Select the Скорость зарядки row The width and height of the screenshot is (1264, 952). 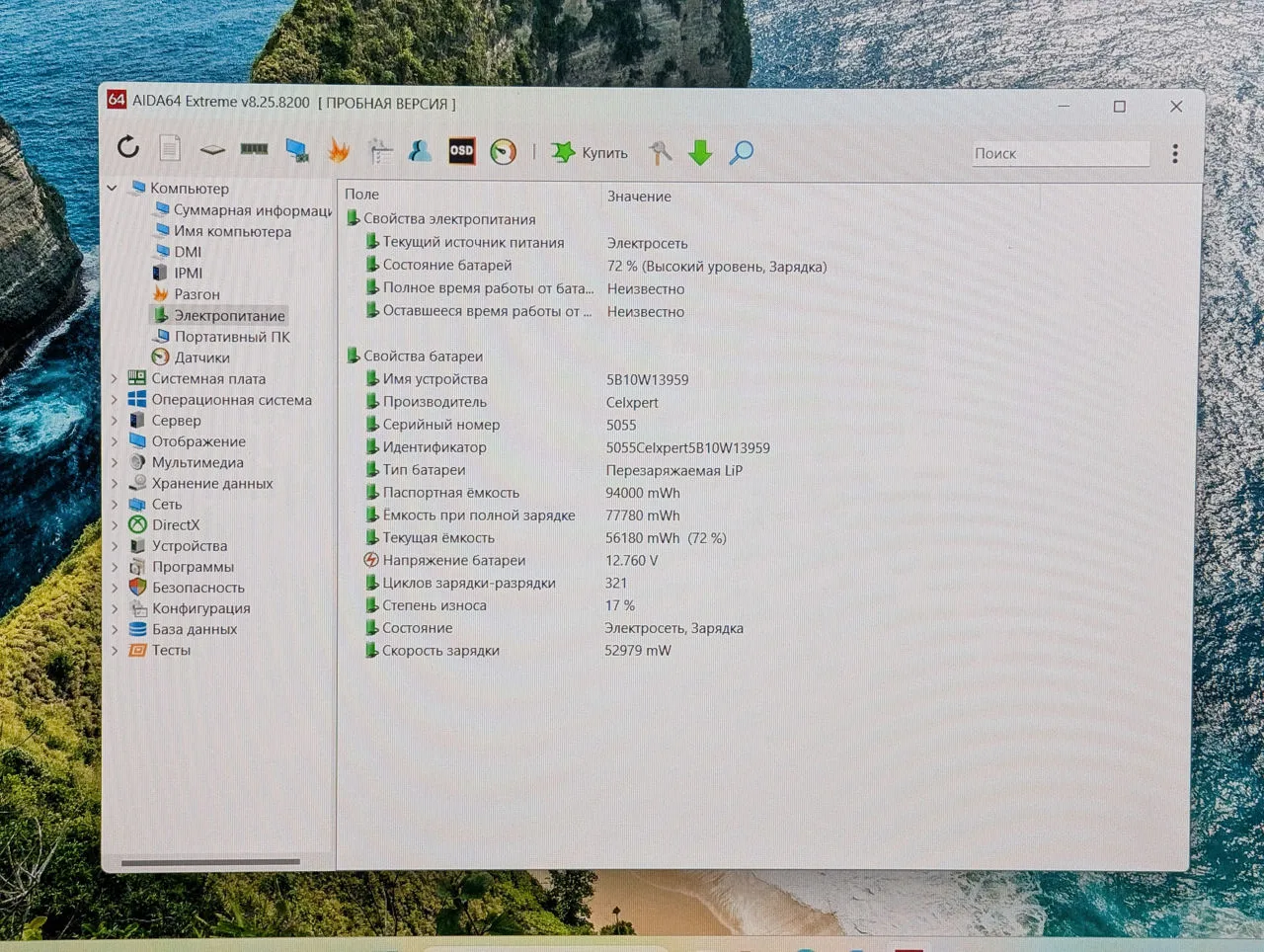pyautogui.click(x=517, y=651)
